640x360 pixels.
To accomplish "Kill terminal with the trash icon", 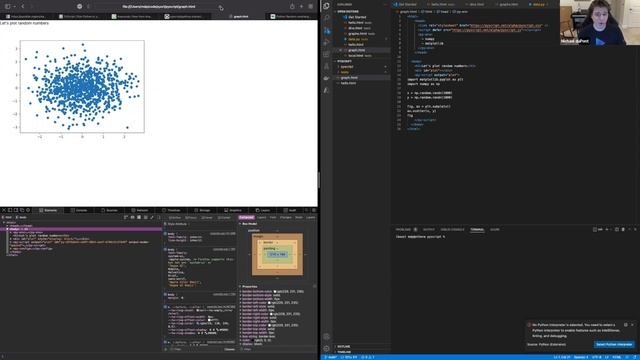I will pyautogui.click(x=623, y=229).
